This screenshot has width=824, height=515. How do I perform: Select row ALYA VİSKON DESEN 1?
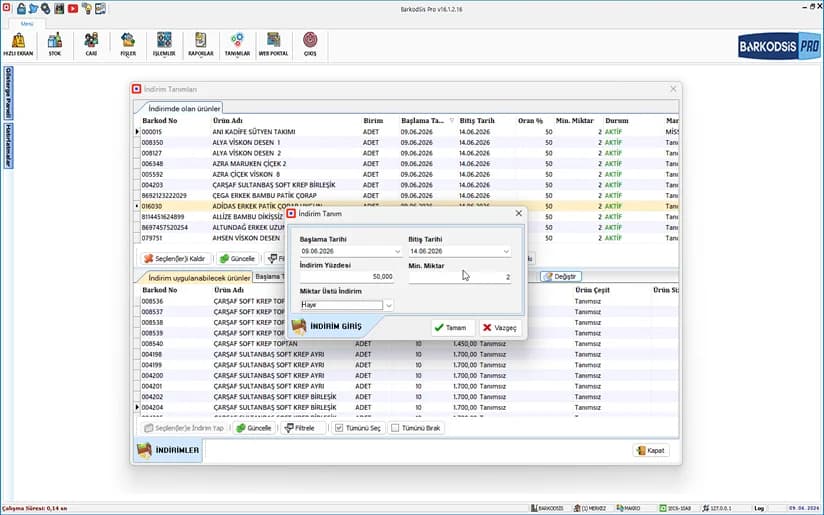407,142
